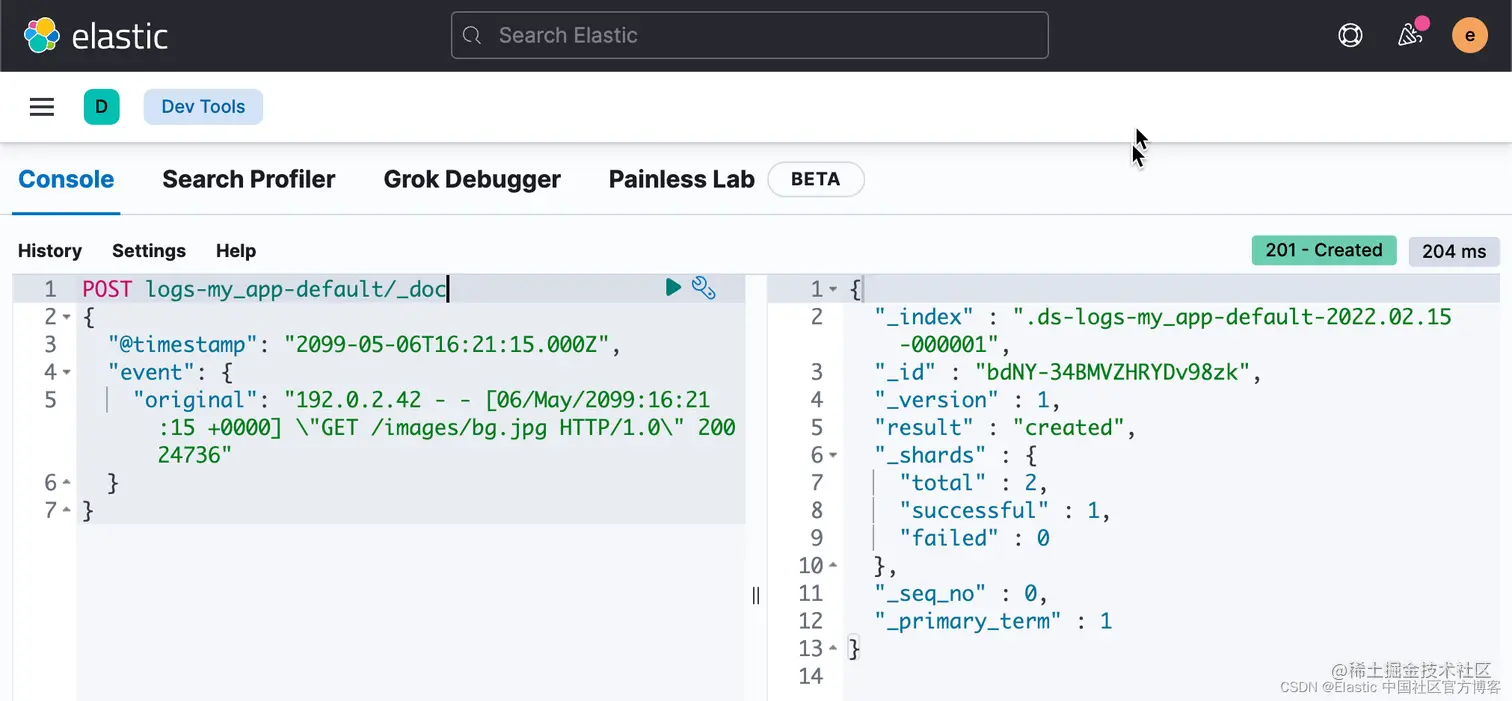
Task: Click the "_primary_term" : 1 line
Action: (x=992, y=621)
